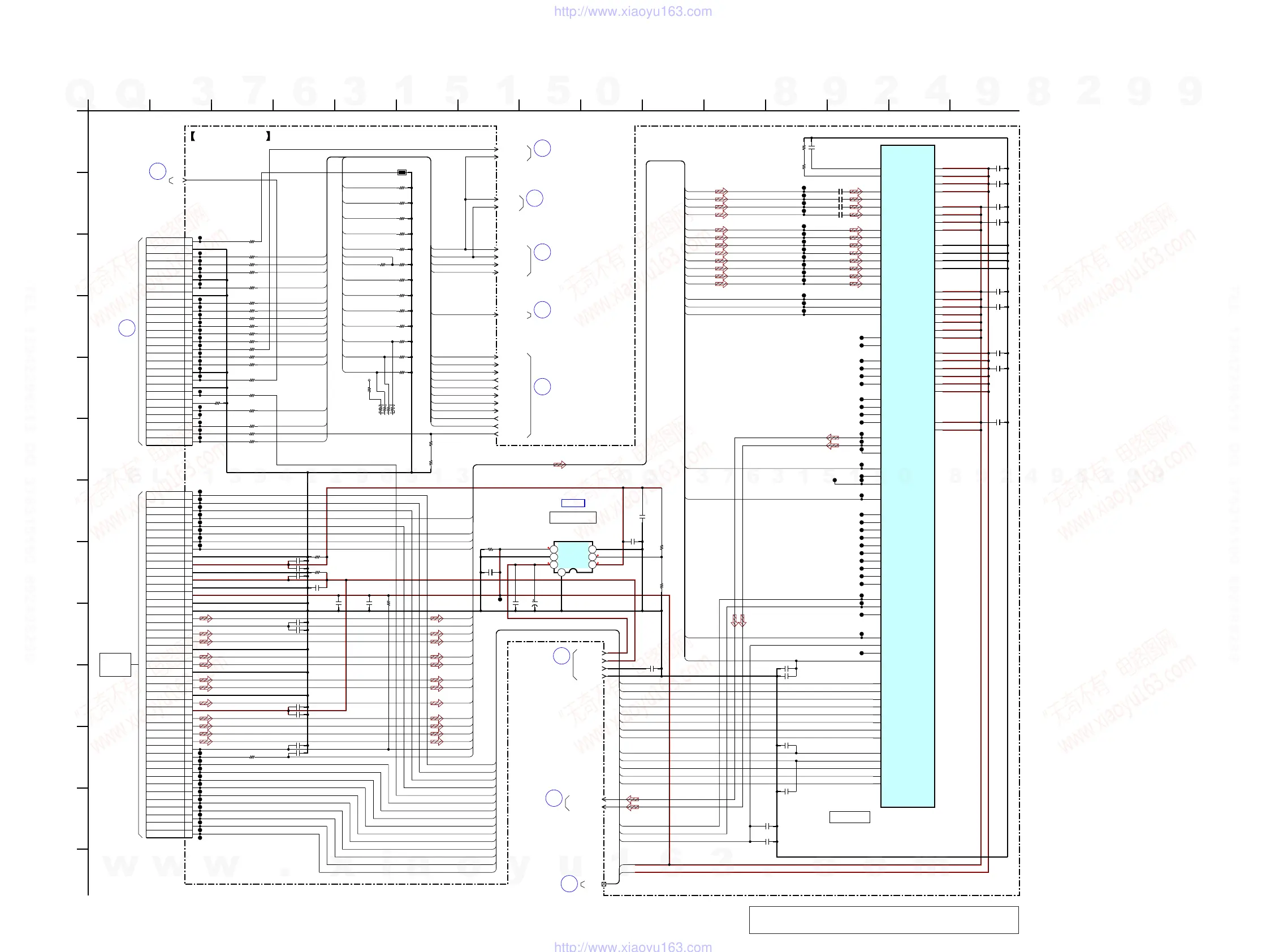The image size is (1266, 952).
Task: Open the xiaoyu163.com link at page top
Action: (x=632, y=11)
